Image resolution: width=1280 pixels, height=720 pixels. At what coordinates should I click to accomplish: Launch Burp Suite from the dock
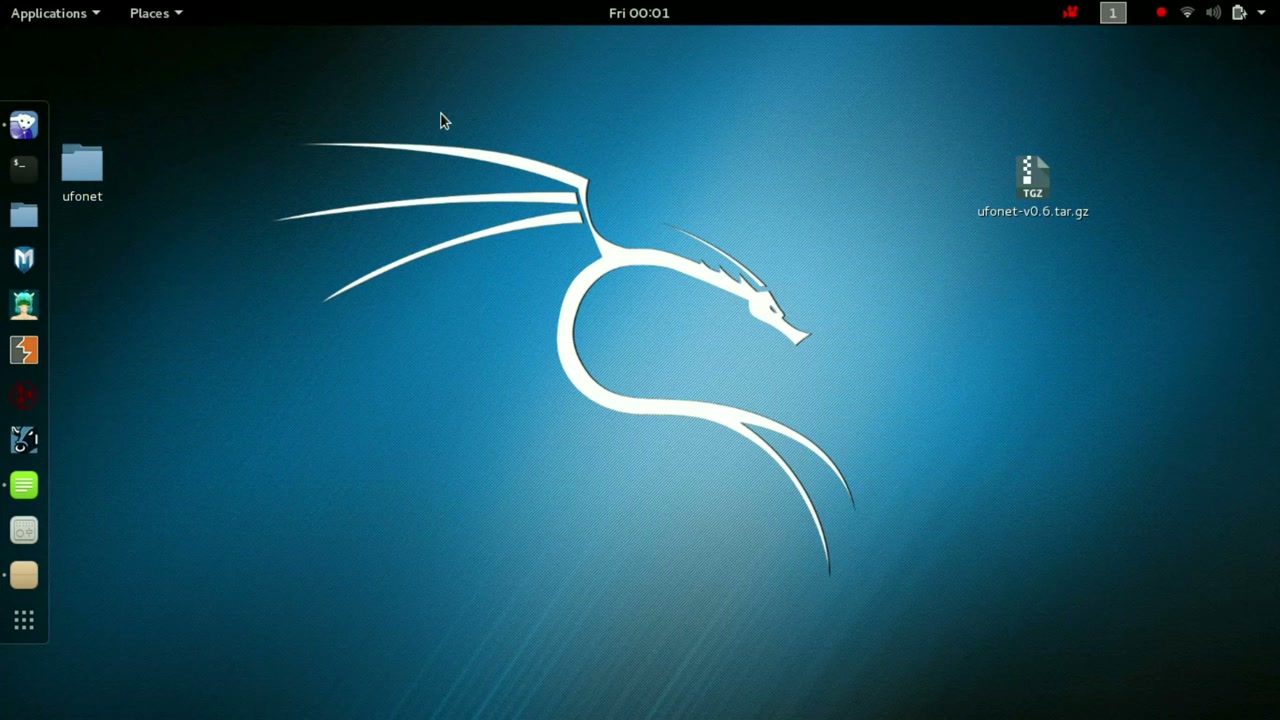tap(24, 350)
